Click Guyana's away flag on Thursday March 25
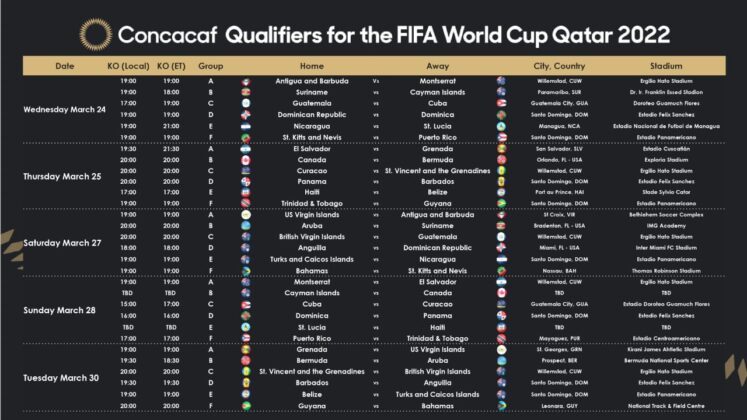Screen dimensions: 747x420 [x=500, y=203]
